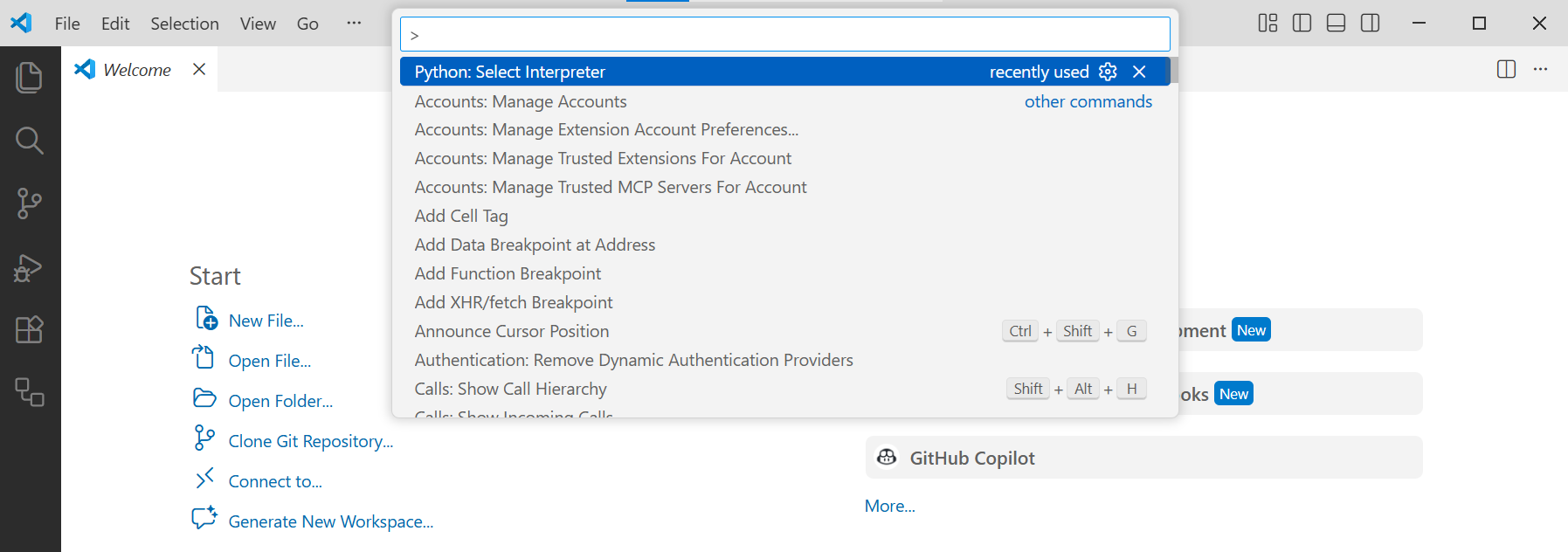Image resolution: width=1568 pixels, height=552 pixels.
Task: Remove Select Interpreter from recently used
Action: 1139,72
